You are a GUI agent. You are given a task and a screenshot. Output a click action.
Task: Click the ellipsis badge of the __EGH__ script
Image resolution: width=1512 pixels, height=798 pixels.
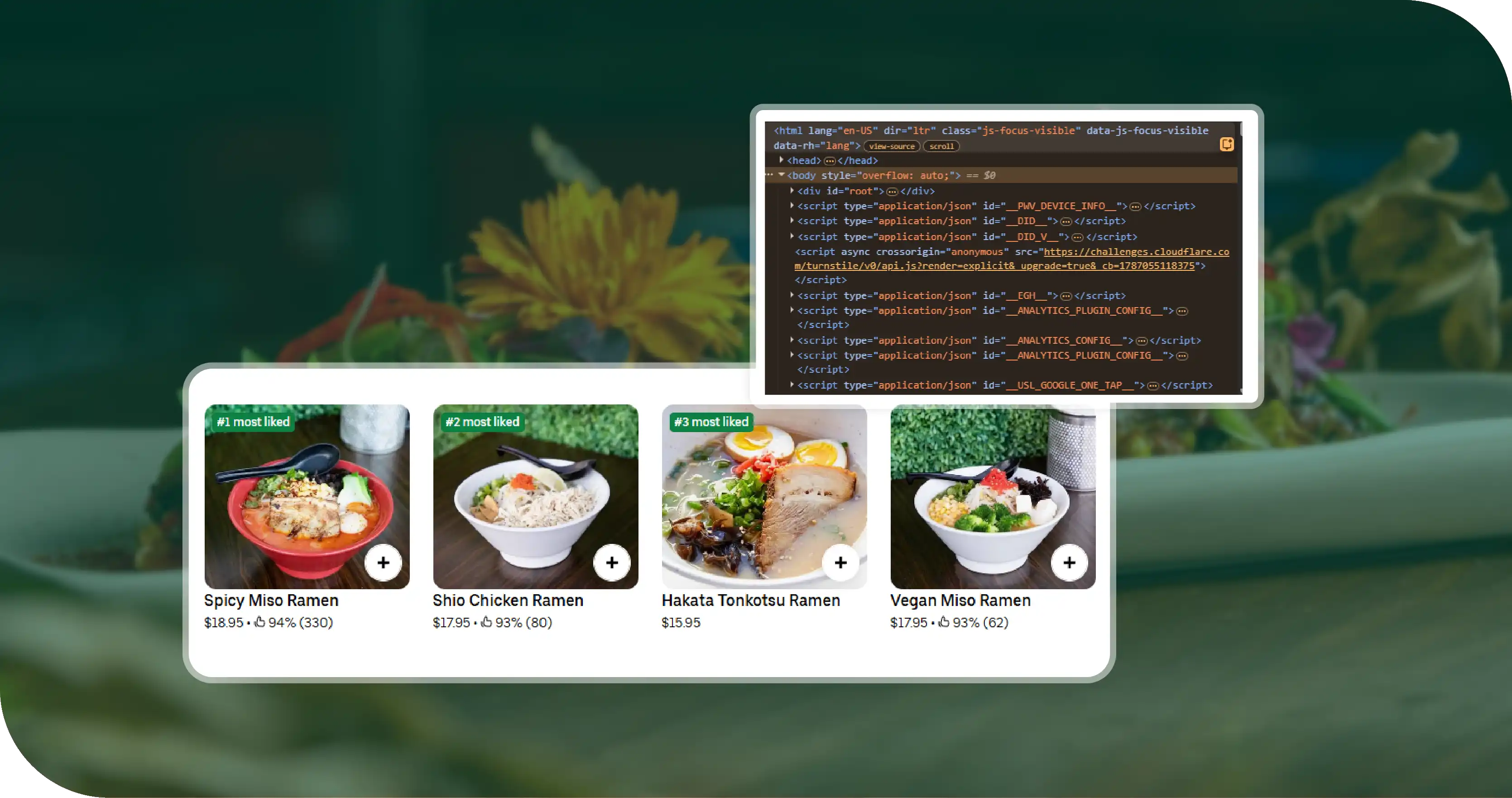pyautogui.click(x=1066, y=296)
